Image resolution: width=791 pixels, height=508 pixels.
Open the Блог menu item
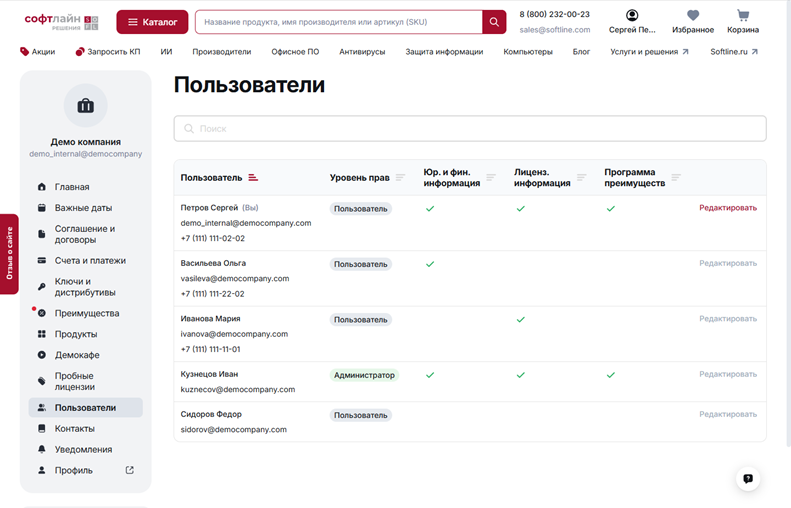(581, 51)
